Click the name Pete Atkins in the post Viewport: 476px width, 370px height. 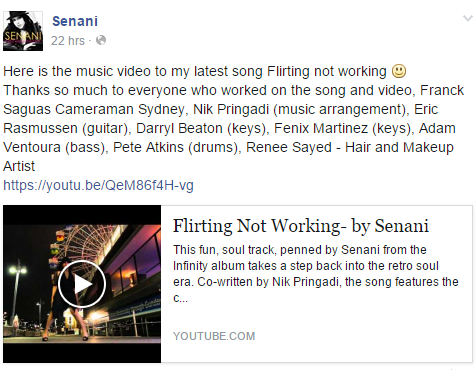coord(148,147)
